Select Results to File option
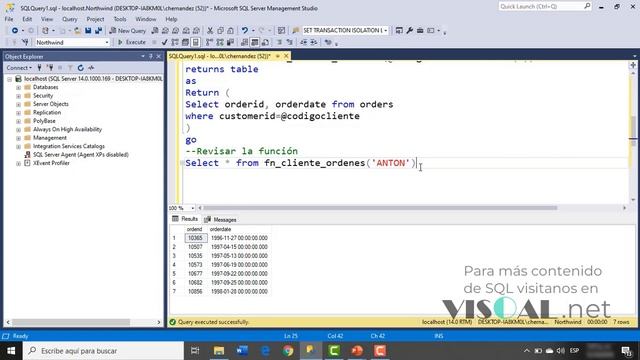Image resolution: width=640 pixels, height=360 pixels. coord(265,42)
